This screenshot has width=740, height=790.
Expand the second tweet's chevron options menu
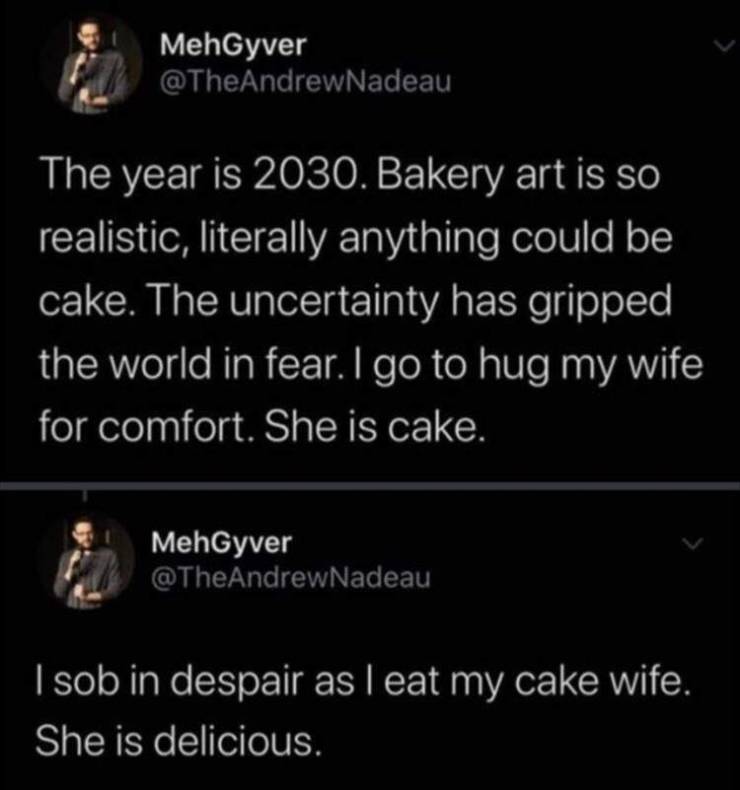692,544
